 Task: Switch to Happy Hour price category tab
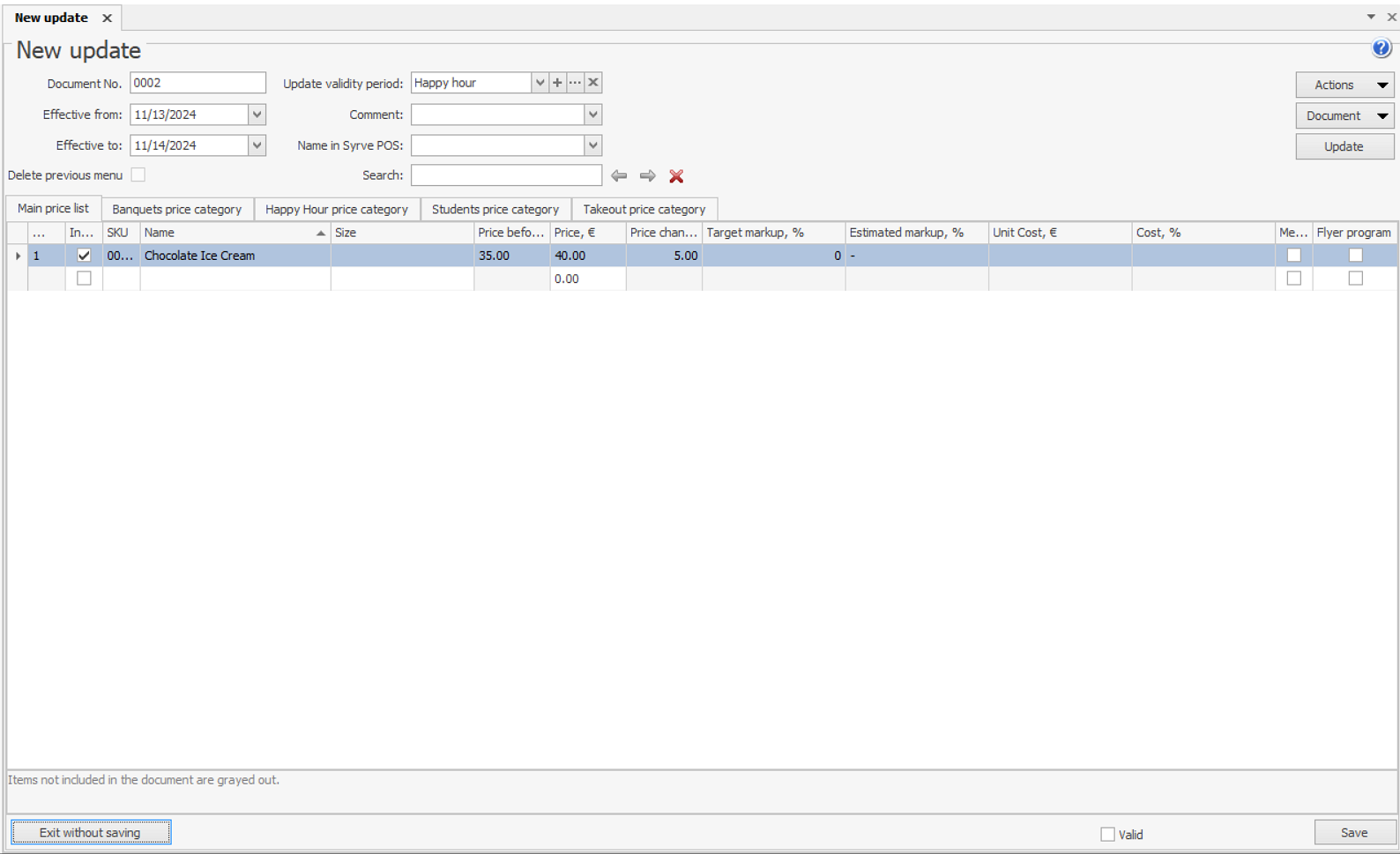click(336, 210)
